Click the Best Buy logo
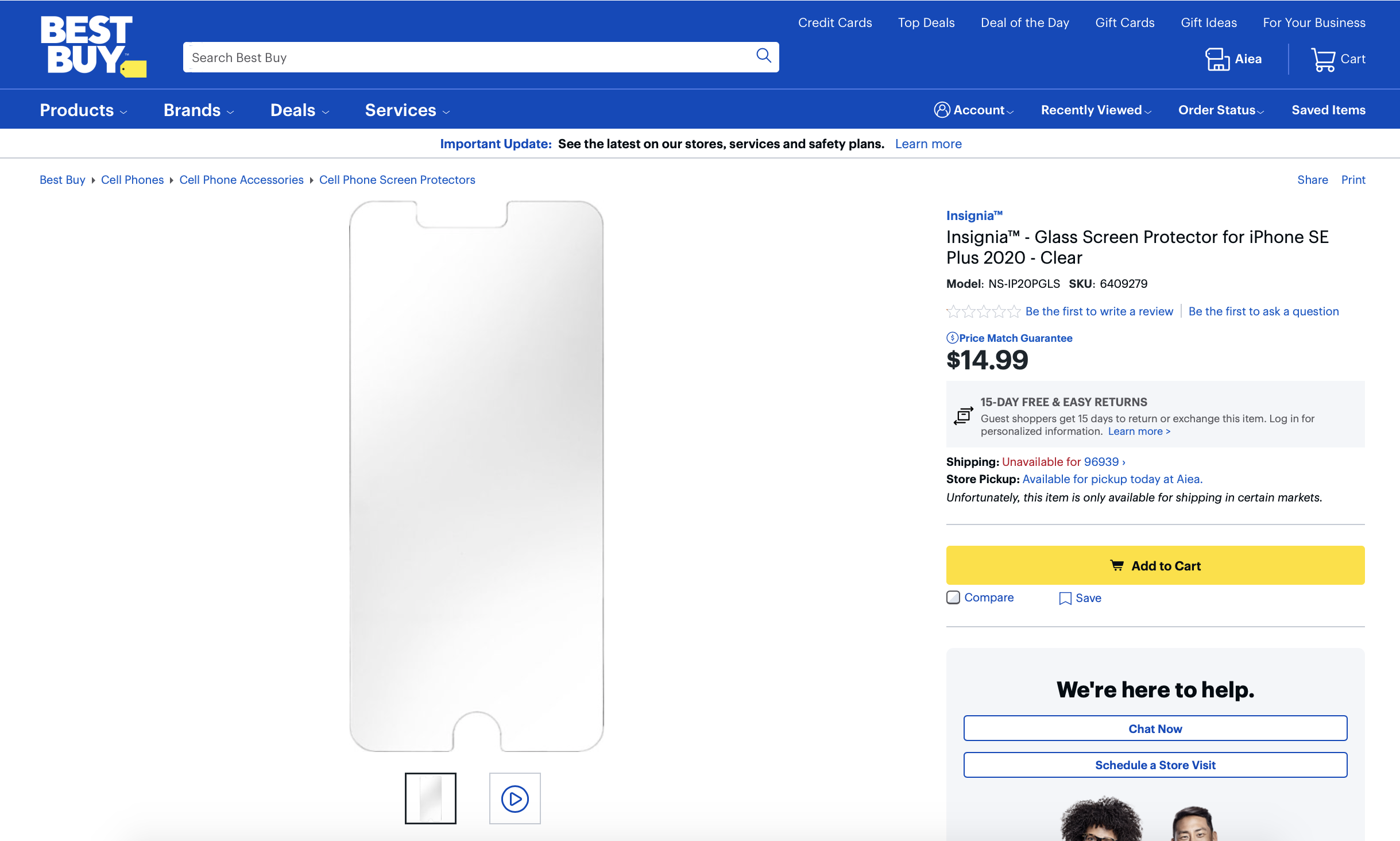This screenshot has width=1400, height=841. click(92, 45)
